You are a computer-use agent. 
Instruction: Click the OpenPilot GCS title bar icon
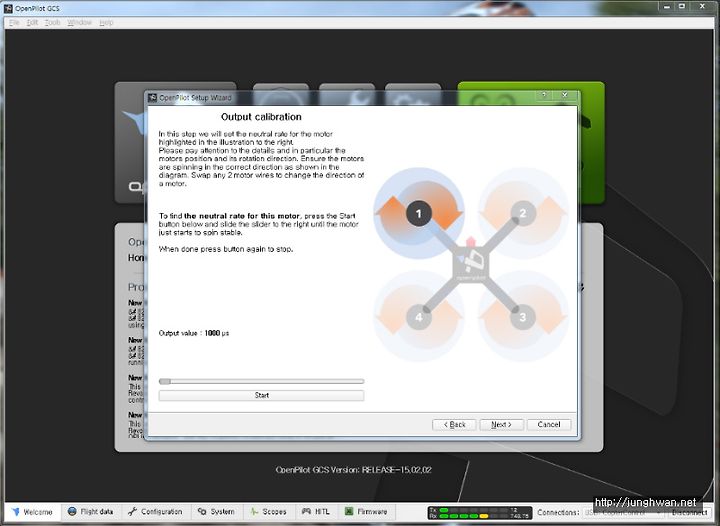(8, 8)
